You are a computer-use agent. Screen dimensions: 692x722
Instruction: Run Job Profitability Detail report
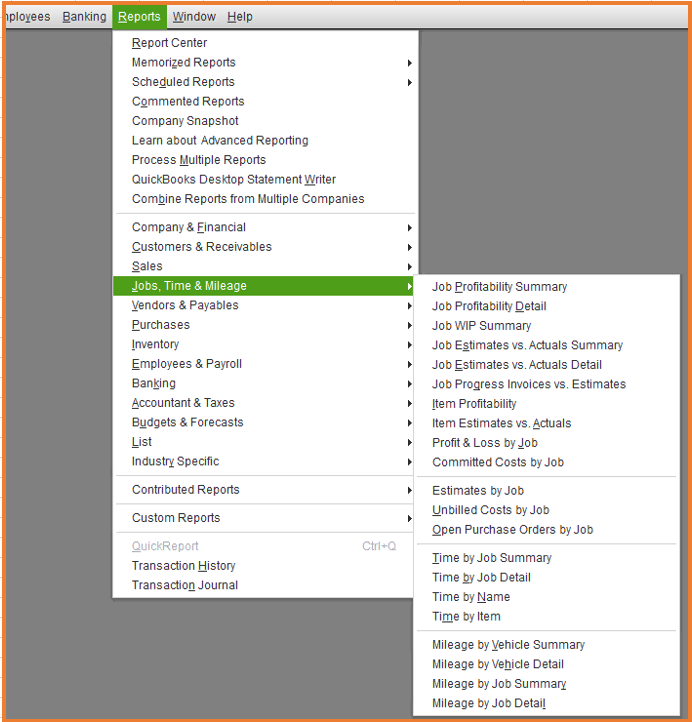tap(547, 306)
